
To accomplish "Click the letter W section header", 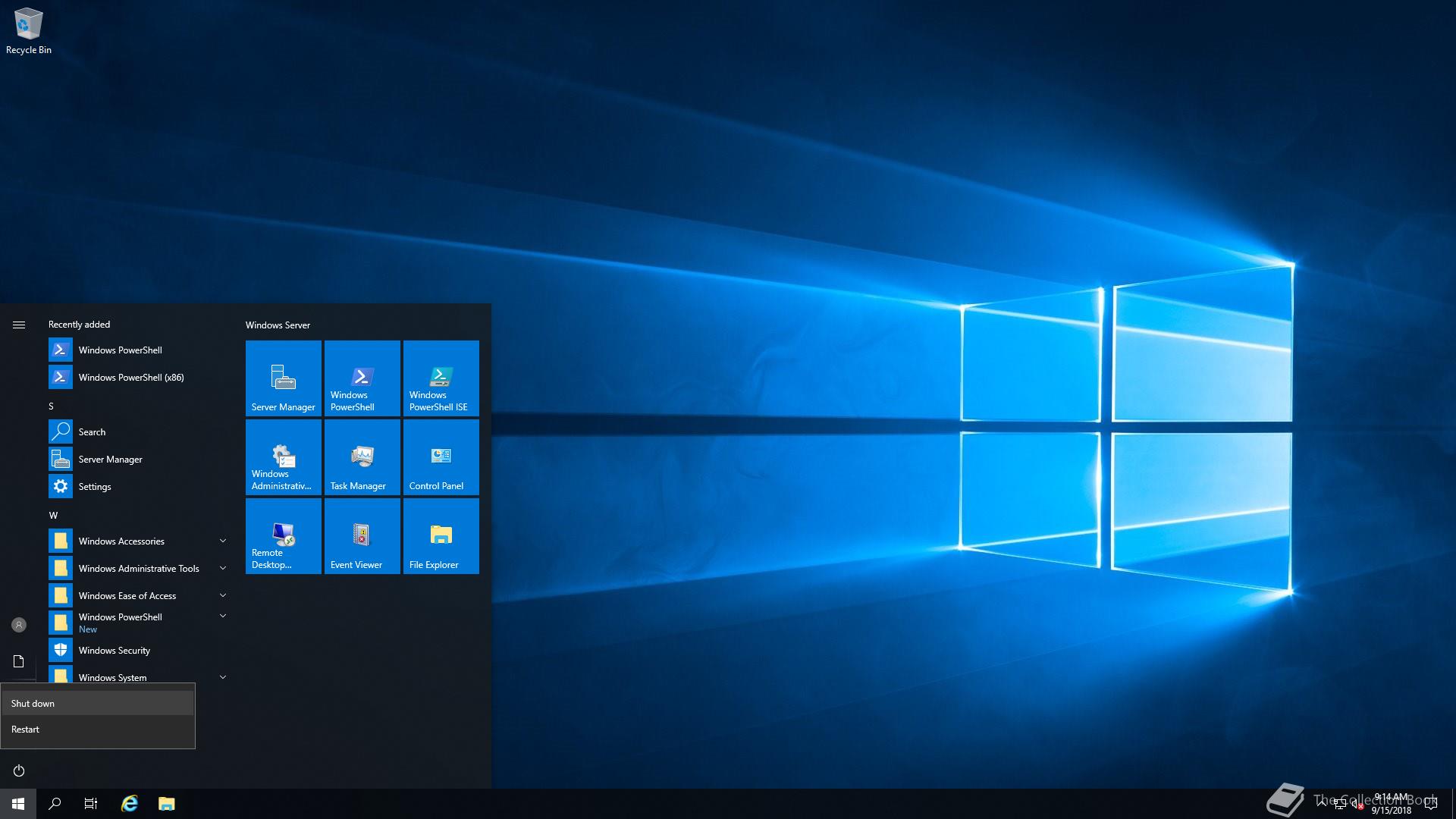I will tap(53, 515).
